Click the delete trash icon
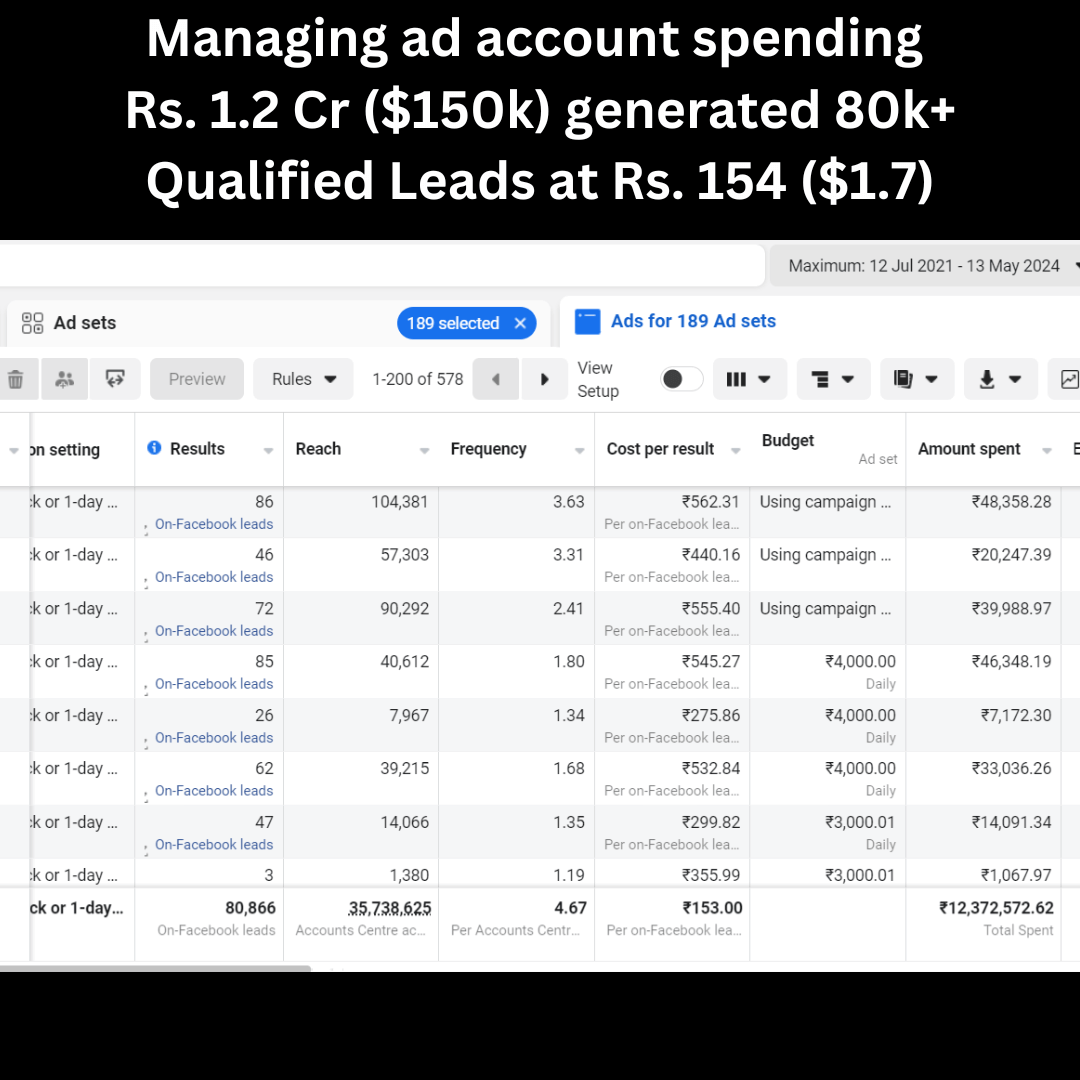The height and width of the screenshot is (1080, 1080). coord(16,379)
